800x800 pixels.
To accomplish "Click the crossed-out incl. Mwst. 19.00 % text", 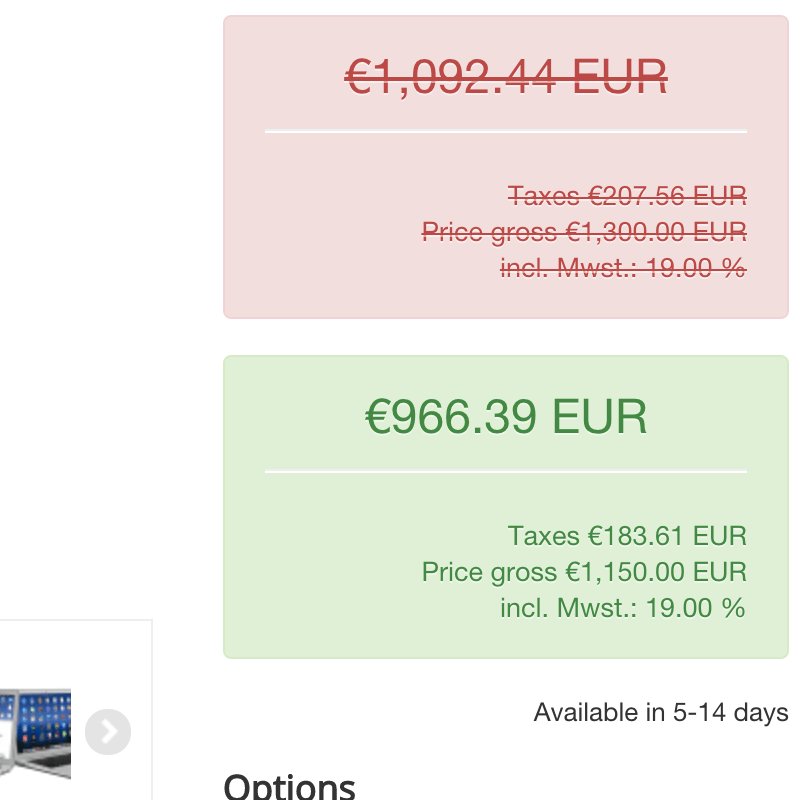I will (x=623, y=268).
